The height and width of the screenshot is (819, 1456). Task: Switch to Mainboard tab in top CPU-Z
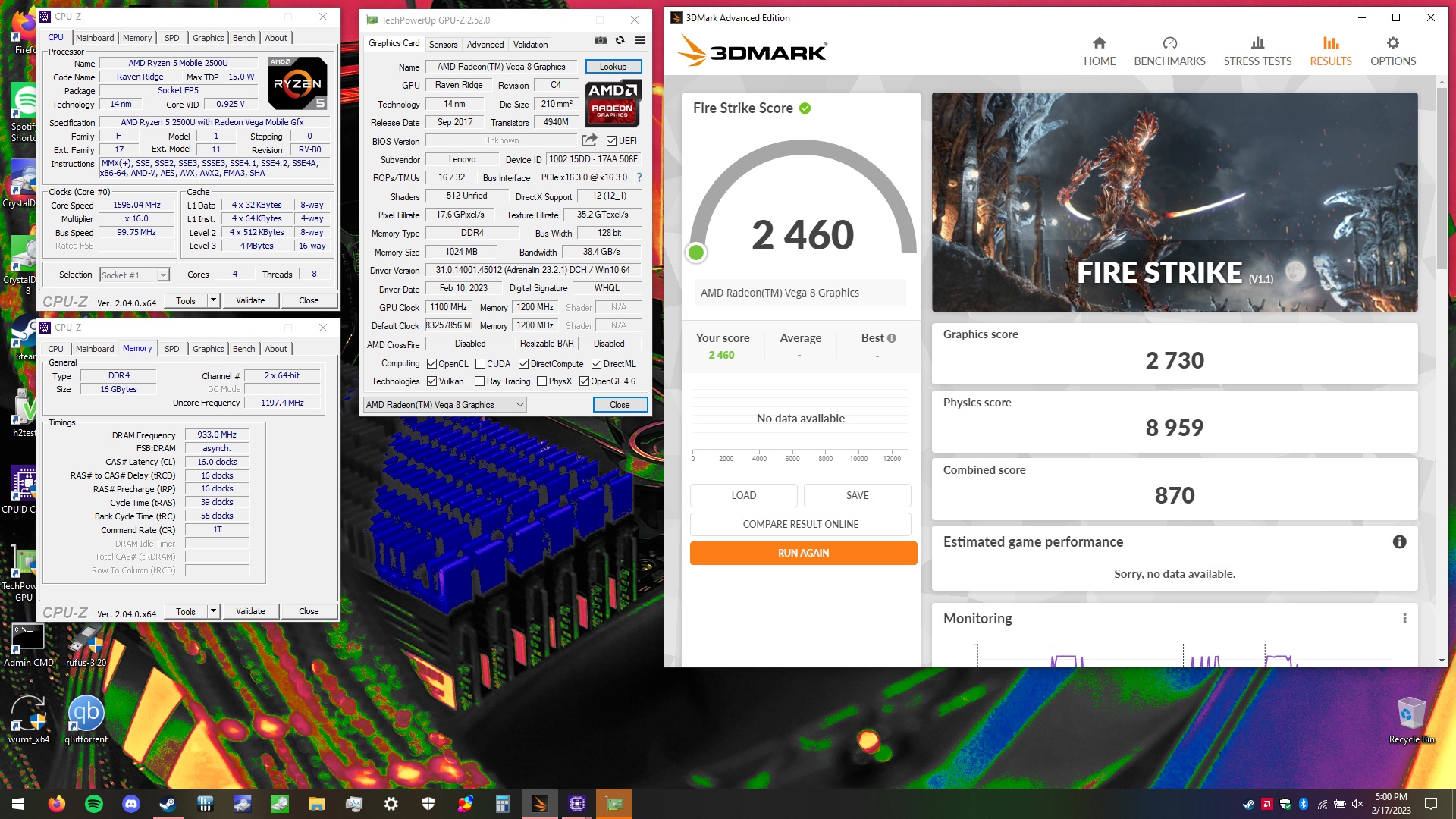pos(95,38)
